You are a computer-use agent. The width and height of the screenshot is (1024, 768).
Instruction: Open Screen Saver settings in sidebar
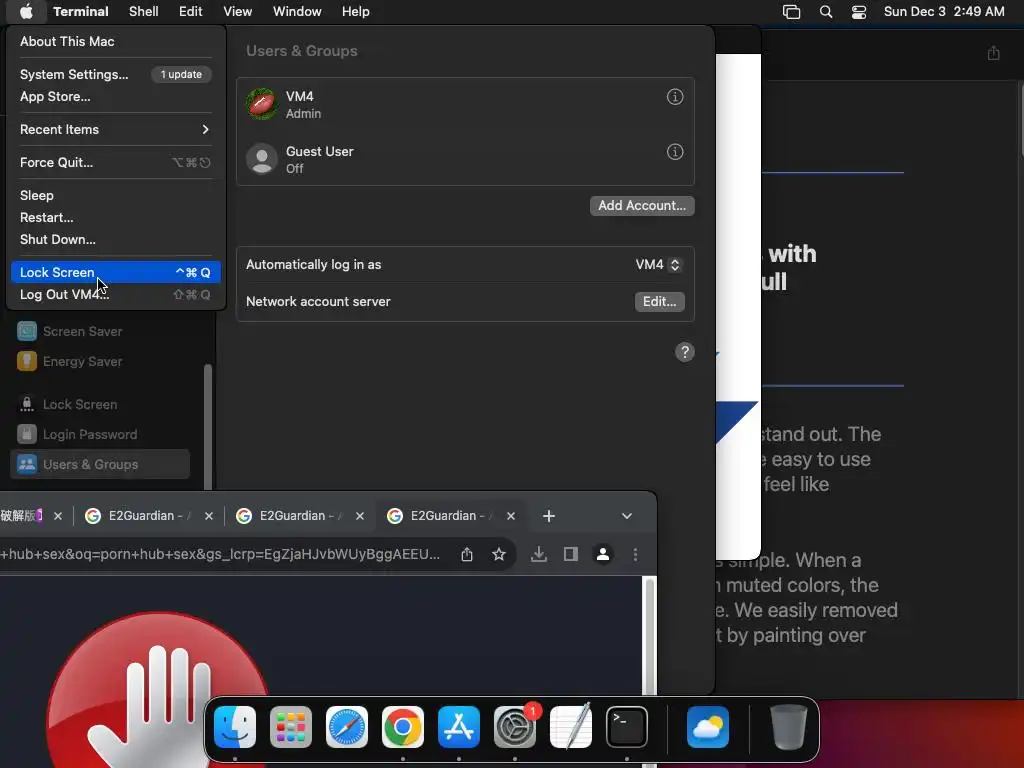click(x=101, y=332)
